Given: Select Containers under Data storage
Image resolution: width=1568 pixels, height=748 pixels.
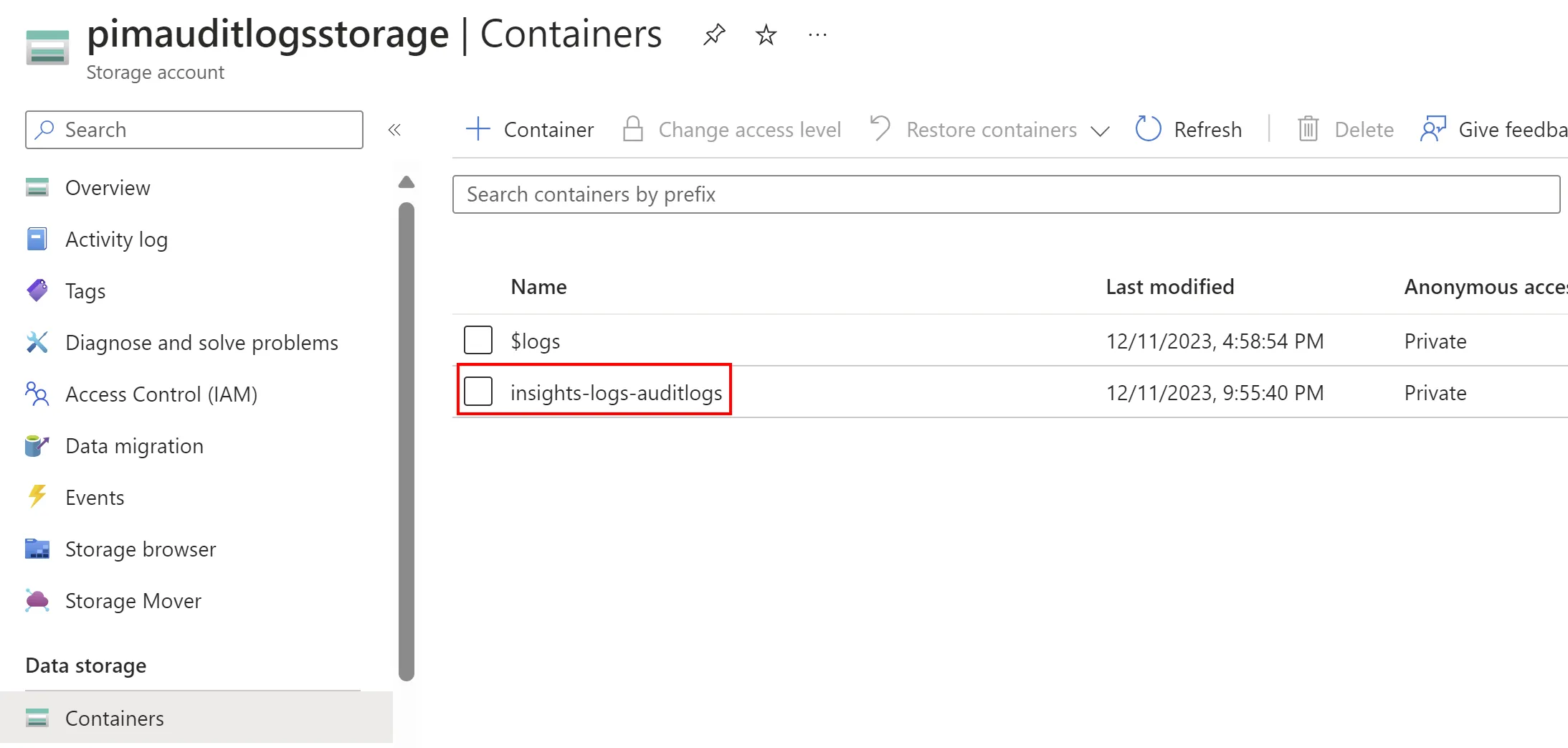Looking at the screenshot, I should (x=196, y=718).
